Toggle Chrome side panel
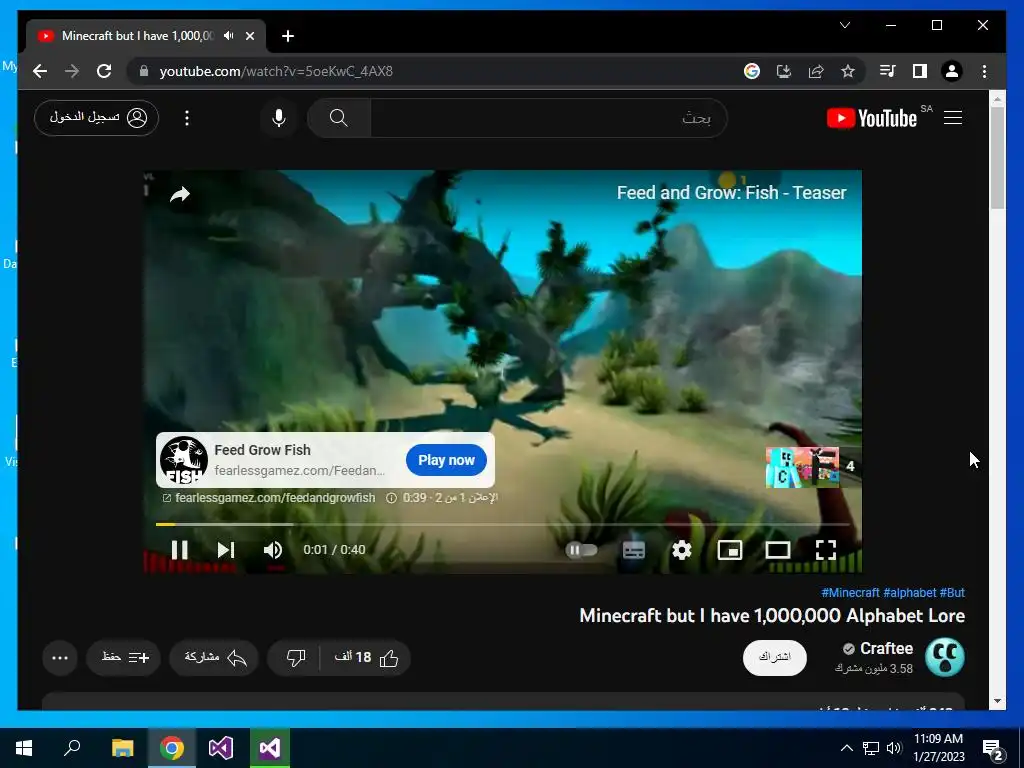This screenshot has width=1024, height=768. click(920, 71)
